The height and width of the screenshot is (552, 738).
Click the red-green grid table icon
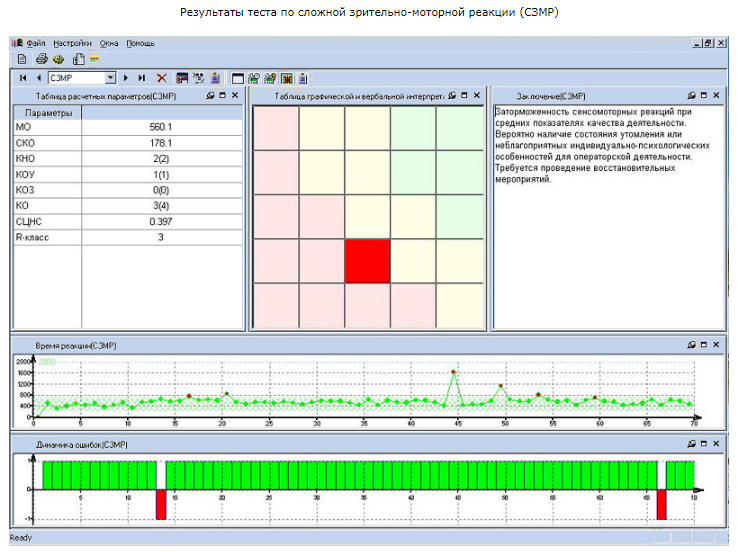tap(287, 79)
